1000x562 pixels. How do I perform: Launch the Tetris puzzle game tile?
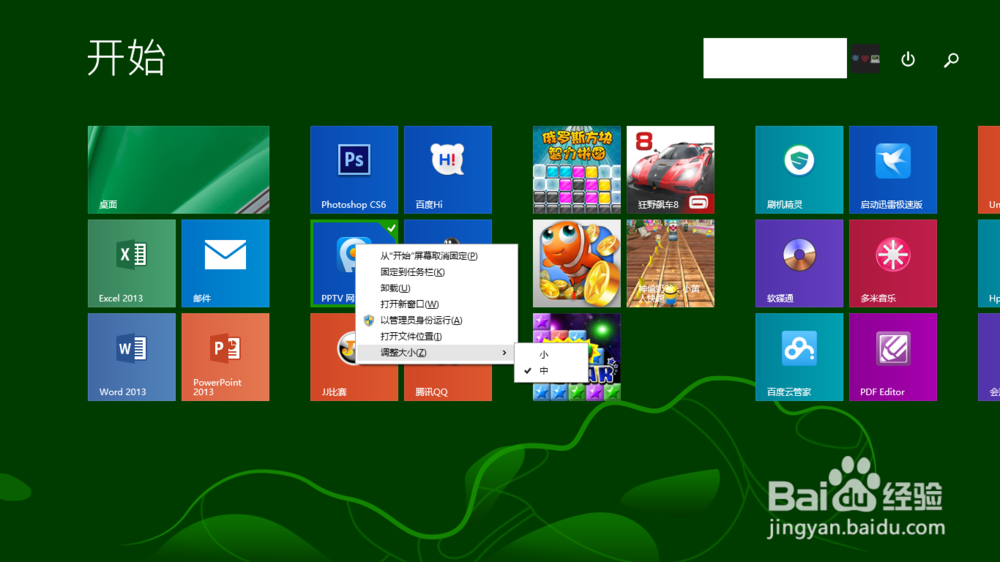[577, 169]
